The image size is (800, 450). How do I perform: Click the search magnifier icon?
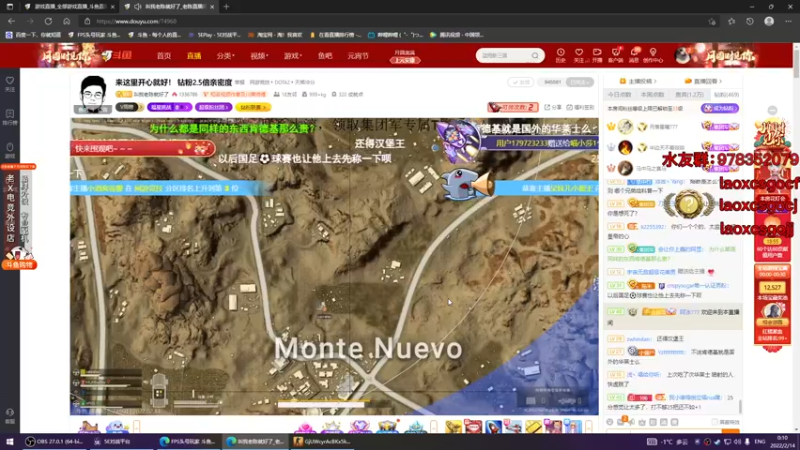point(535,56)
